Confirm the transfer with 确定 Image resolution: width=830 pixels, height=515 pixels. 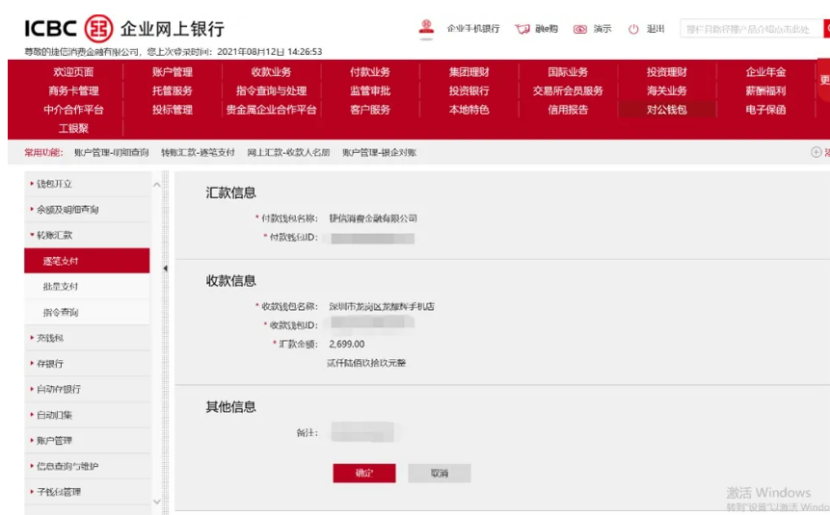click(364, 473)
